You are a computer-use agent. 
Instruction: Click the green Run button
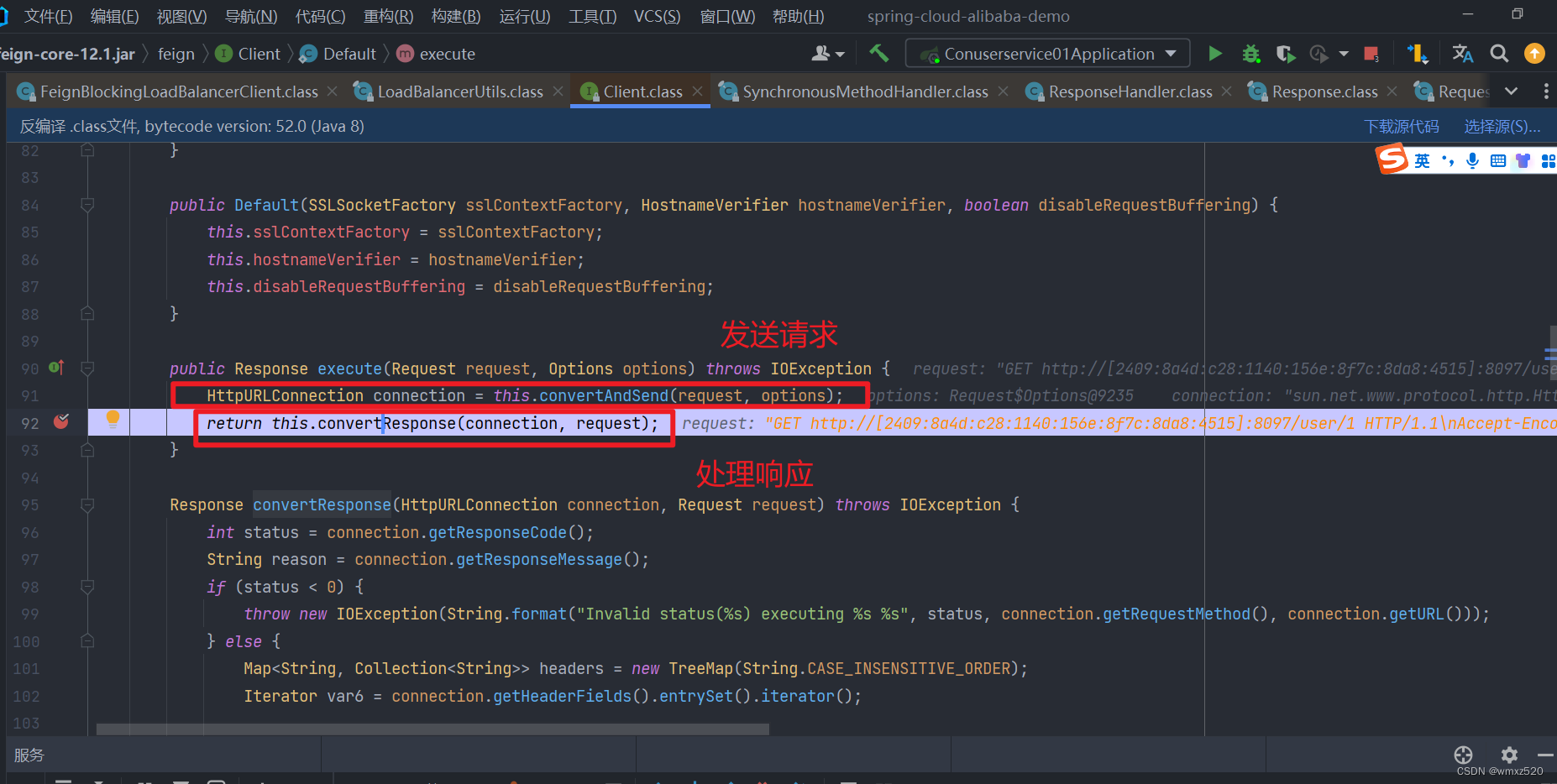pos(1215,54)
